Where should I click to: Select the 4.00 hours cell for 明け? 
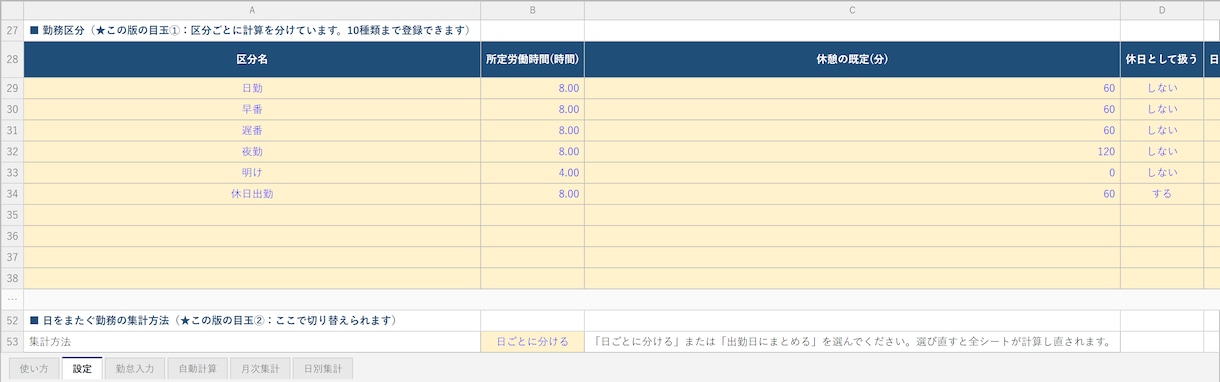click(x=533, y=172)
